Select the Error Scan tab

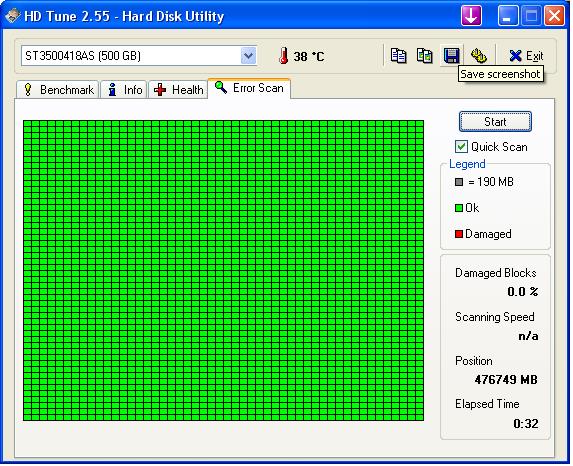(x=249, y=88)
